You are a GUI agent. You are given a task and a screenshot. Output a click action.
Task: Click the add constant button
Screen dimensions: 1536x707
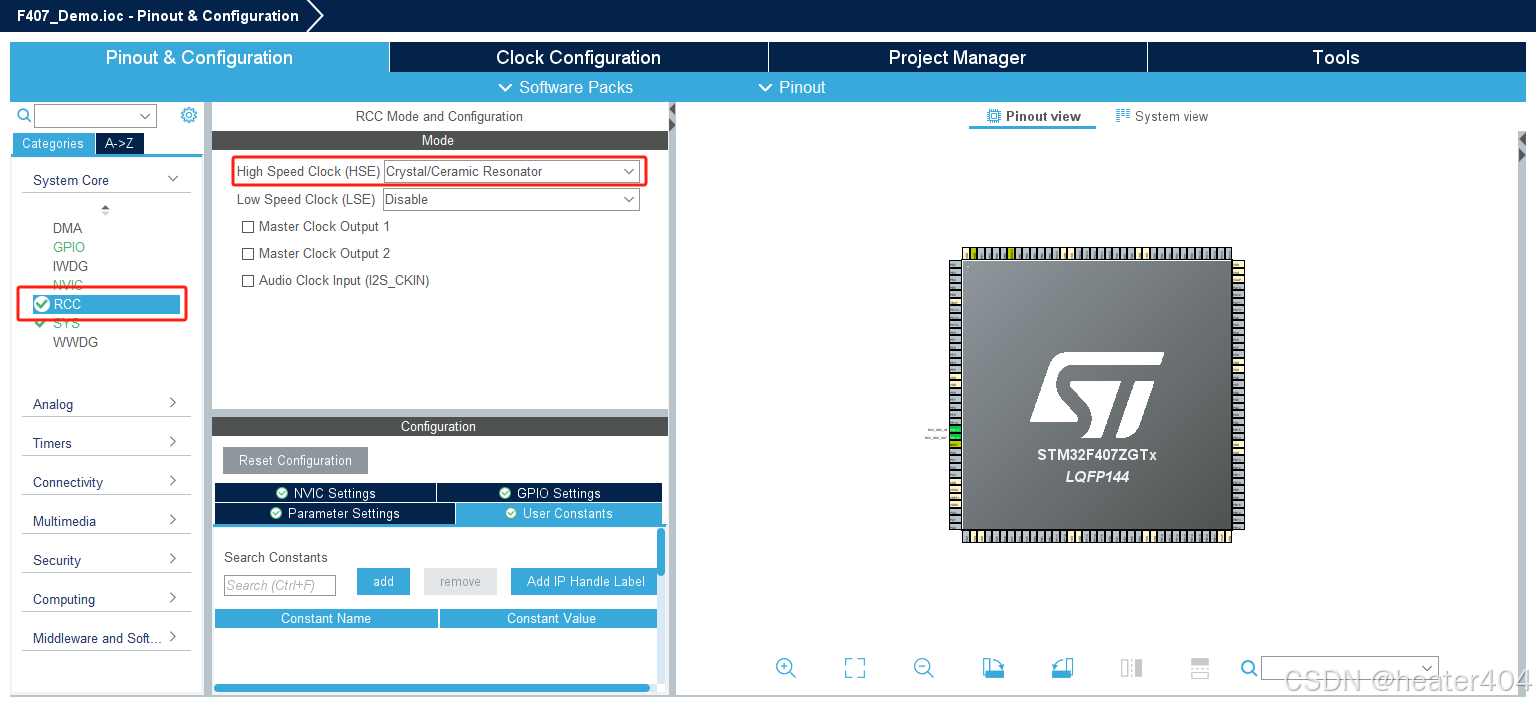click(x=383, y=581)
